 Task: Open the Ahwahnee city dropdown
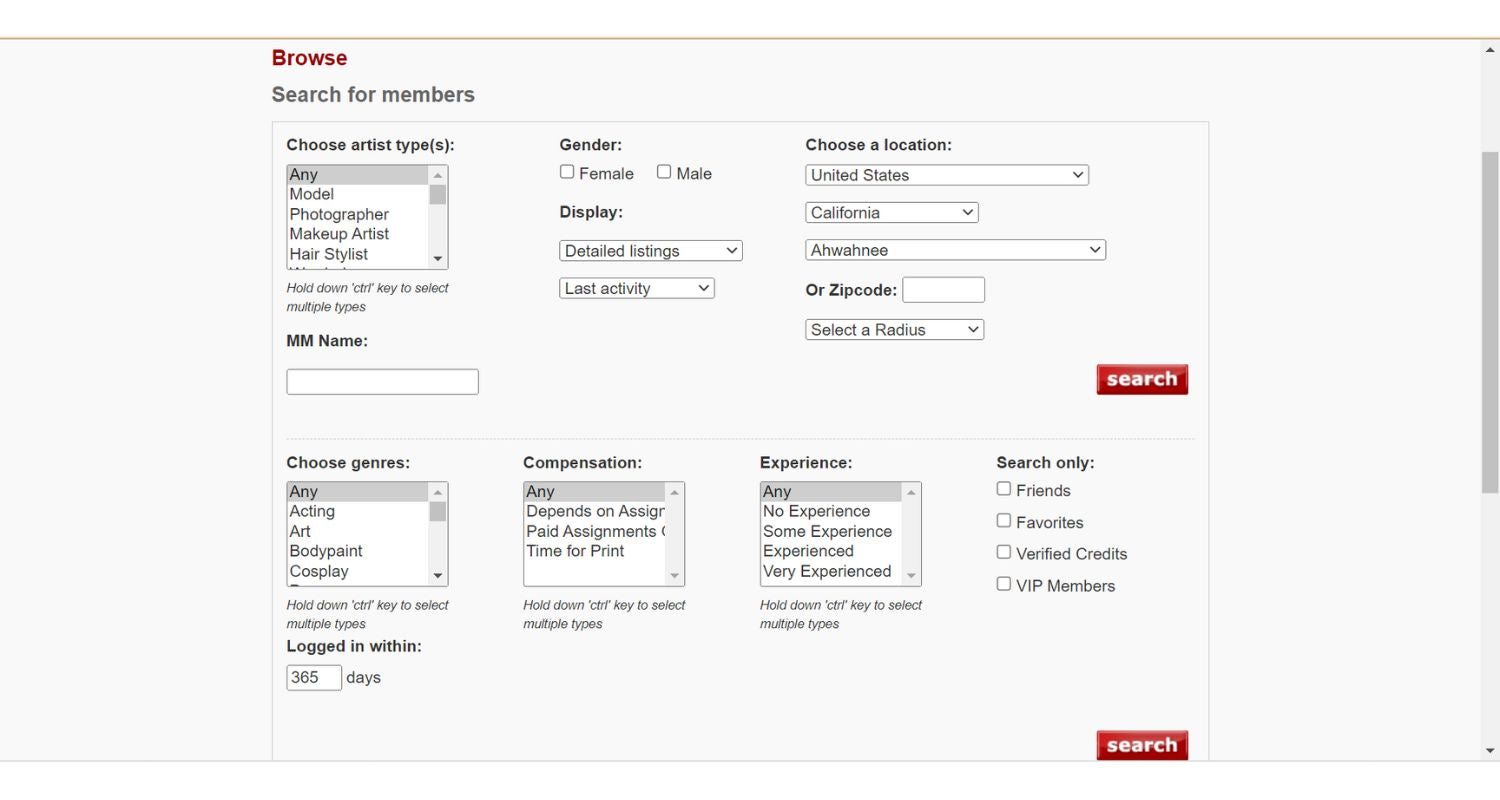click(955, 250)
